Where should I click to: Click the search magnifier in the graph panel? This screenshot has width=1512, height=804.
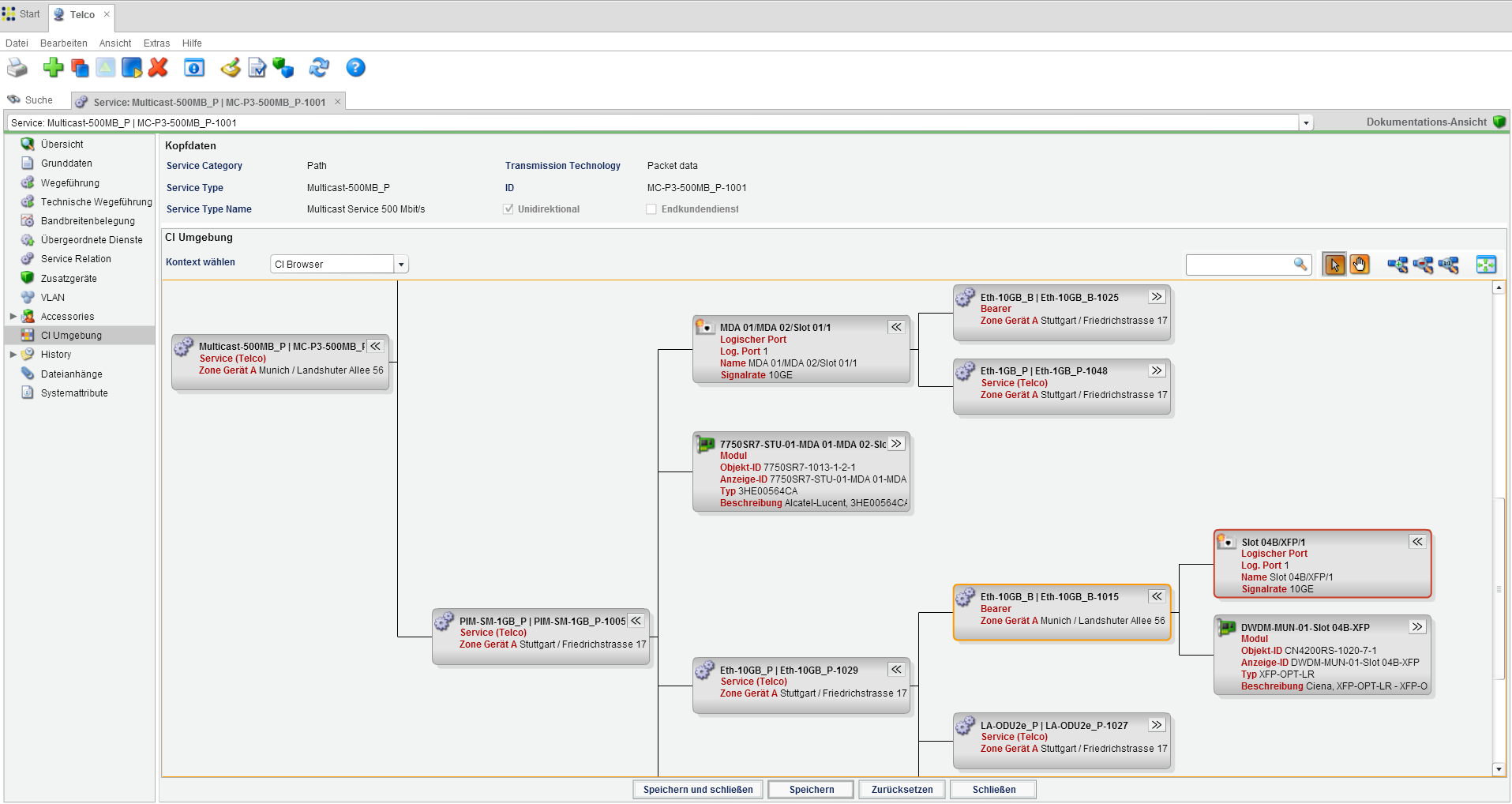1300,265
